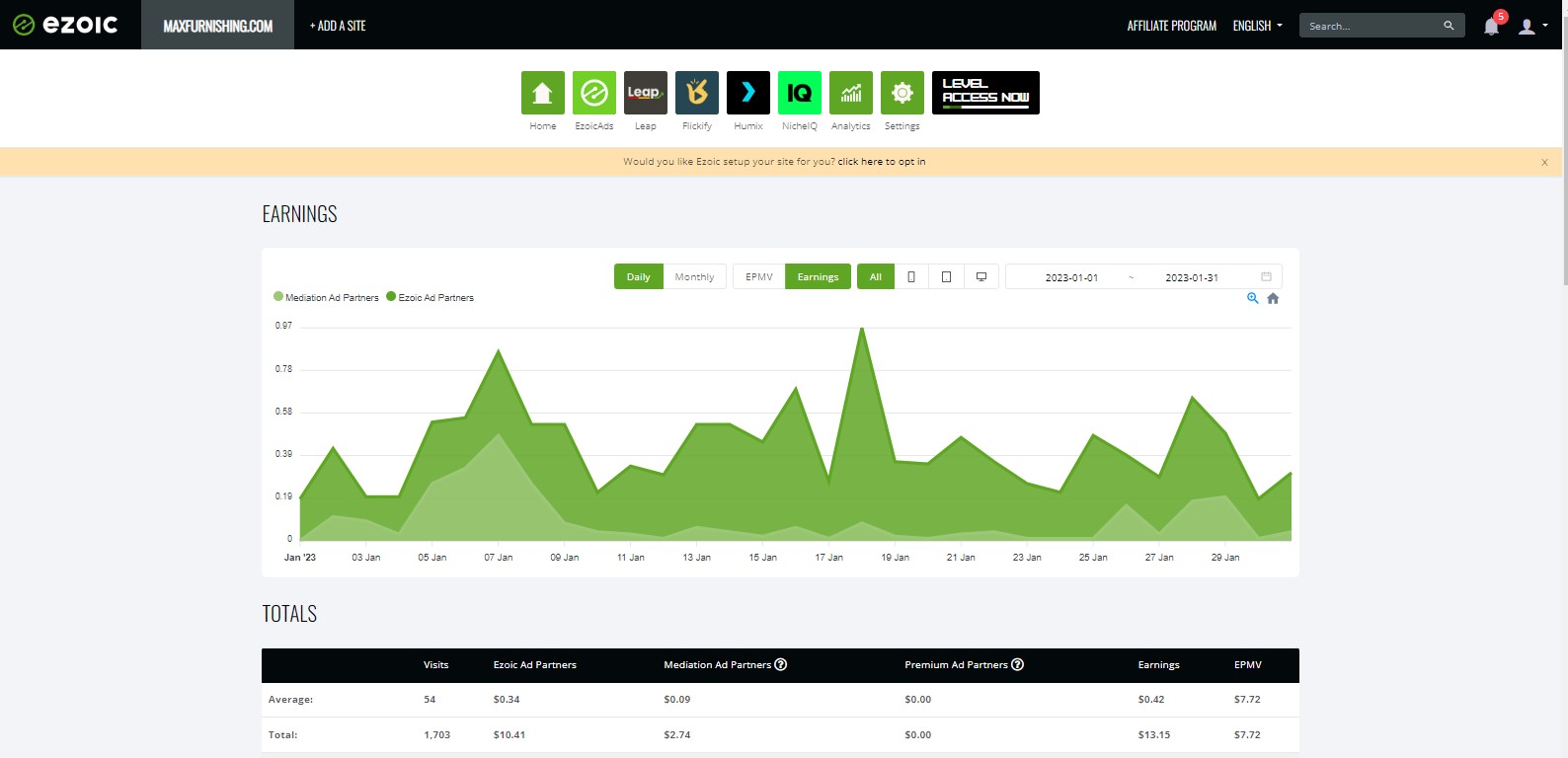Screen dimensions: 1568x758
Task: Show Earnings metric on chart
Action: tap(818, 276)
